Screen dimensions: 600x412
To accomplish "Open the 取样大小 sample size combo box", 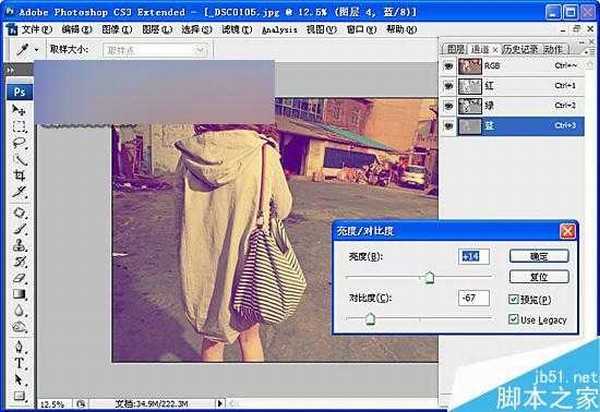I will click(x=155, y=50).
